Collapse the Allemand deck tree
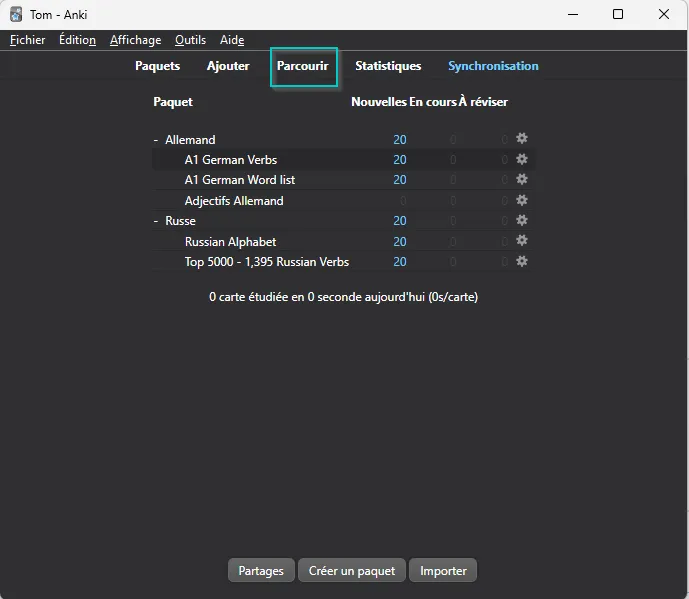This screenshot has height=599, width=689. click(x=156, y=140)
